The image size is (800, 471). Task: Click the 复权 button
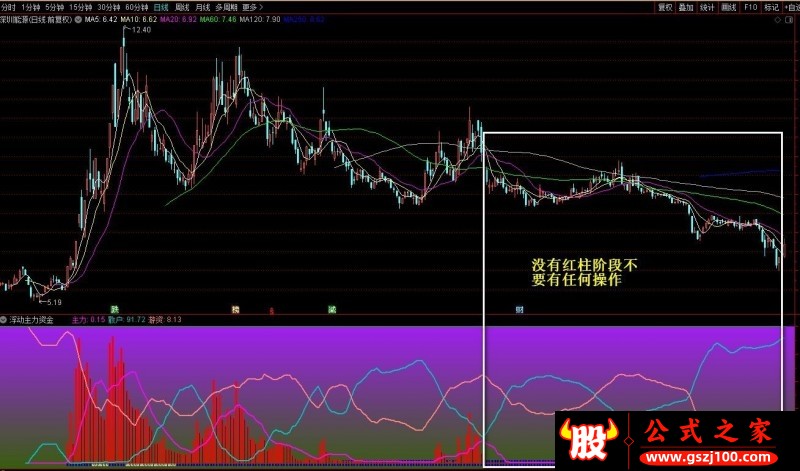(x=665, y=7)
